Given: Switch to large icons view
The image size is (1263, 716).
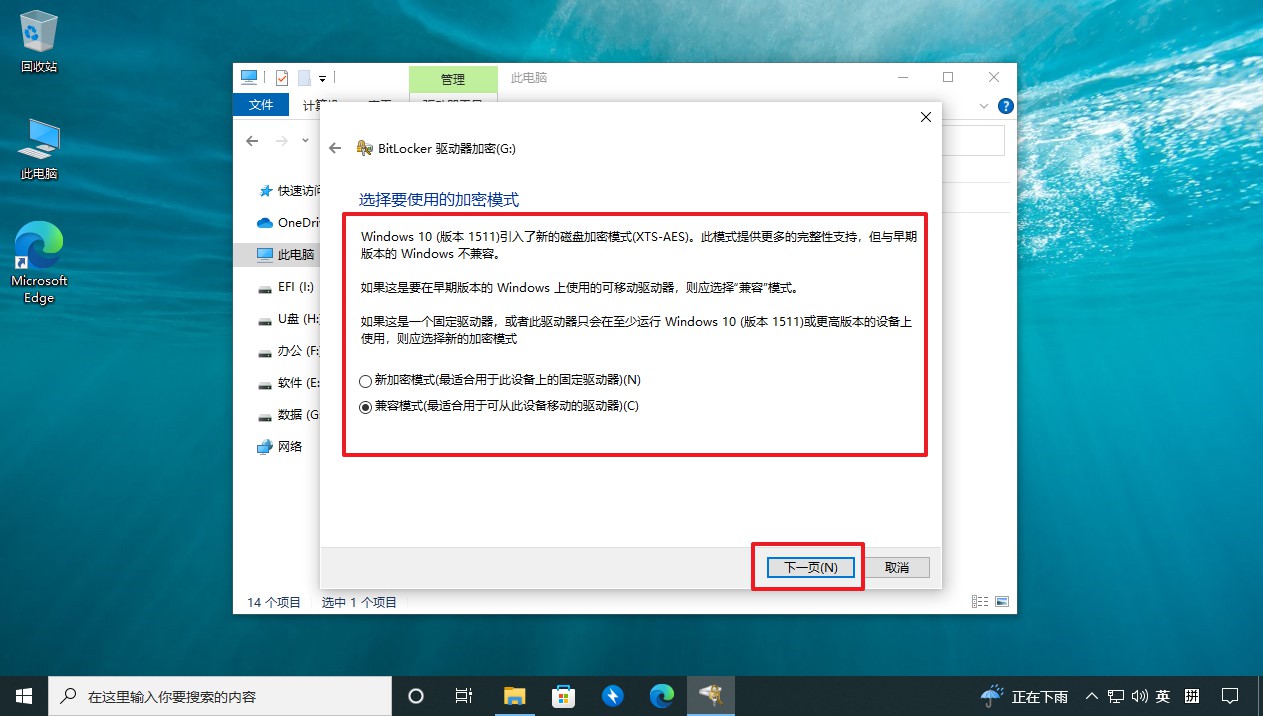Looking at the screenshot, I should pyautogui.click(x=1003, y=600).
